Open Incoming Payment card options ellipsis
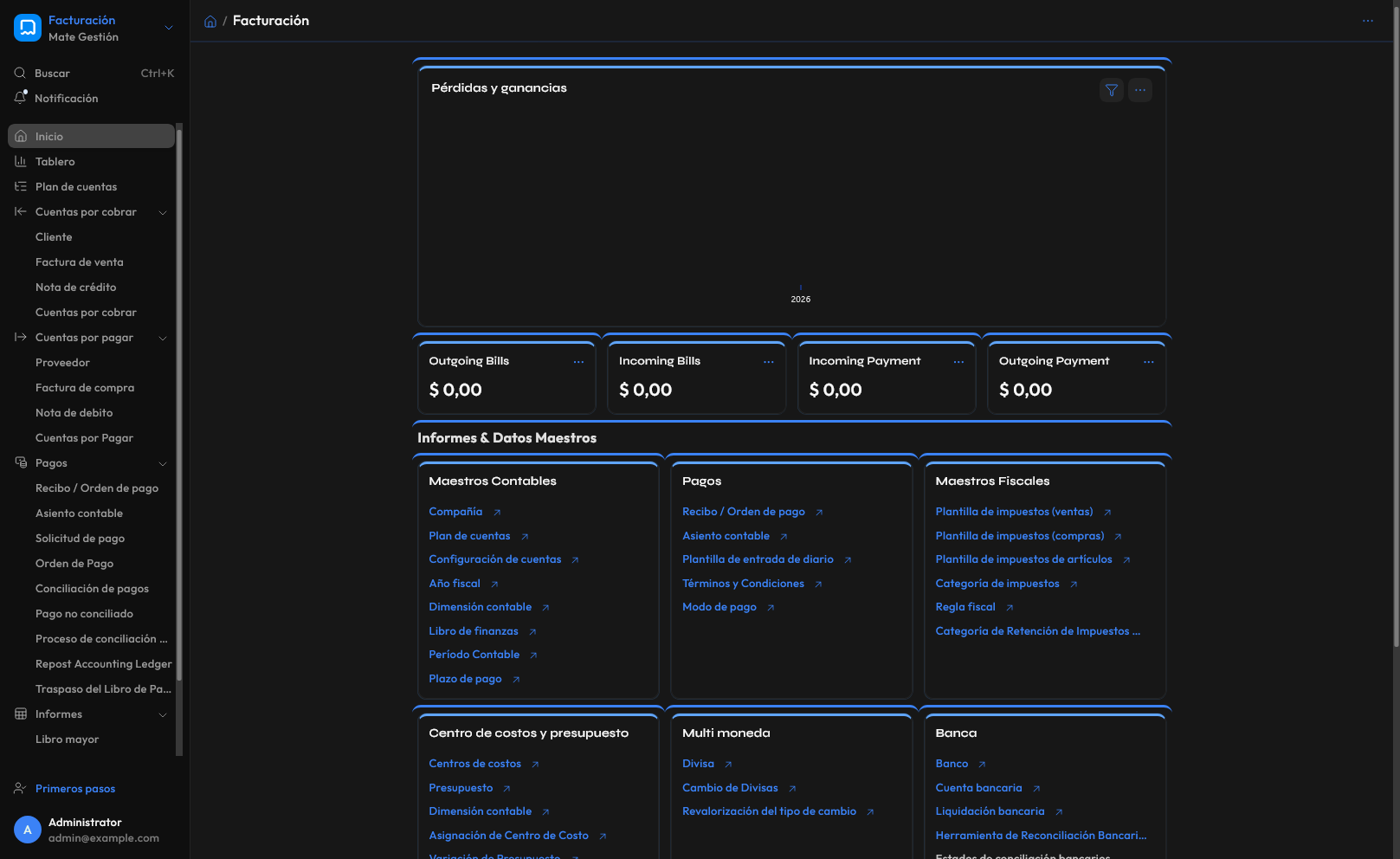The width and height of the screenshot is (1400, 859). (x=958, y=362)
